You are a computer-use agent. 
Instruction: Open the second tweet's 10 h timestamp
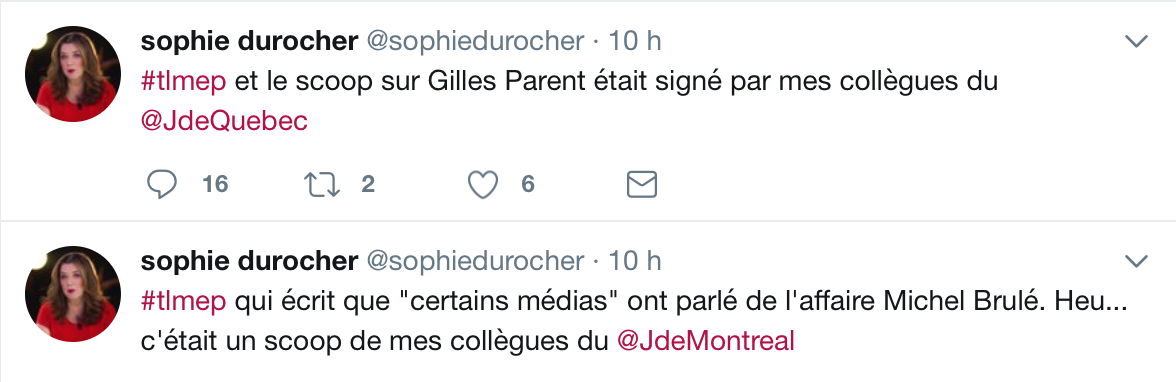pos(634,260)
